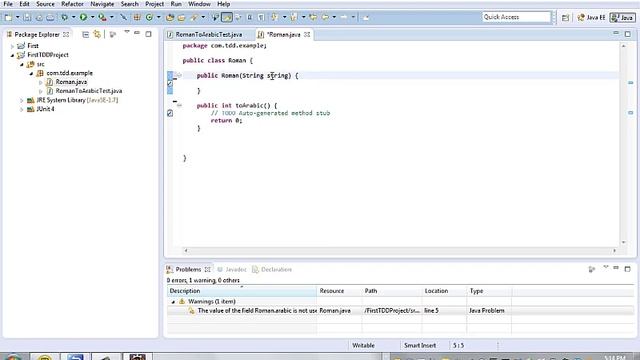Switch to the Java EE perspective

[x=591, y=18]
